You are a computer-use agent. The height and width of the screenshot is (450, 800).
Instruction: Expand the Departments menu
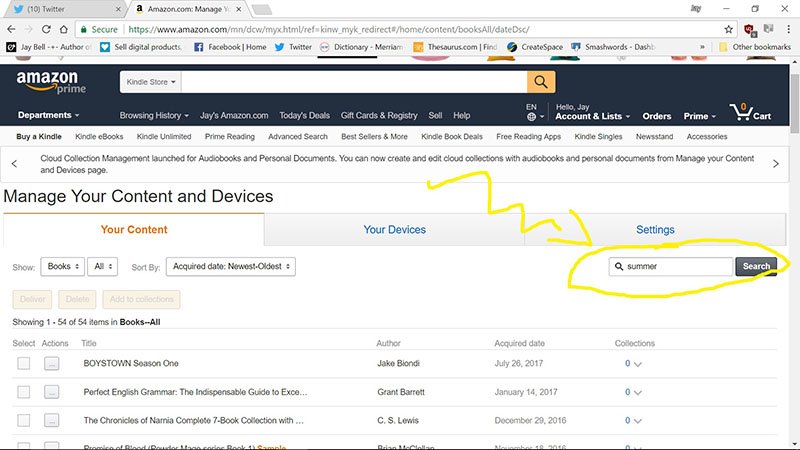tap(48, 115)
